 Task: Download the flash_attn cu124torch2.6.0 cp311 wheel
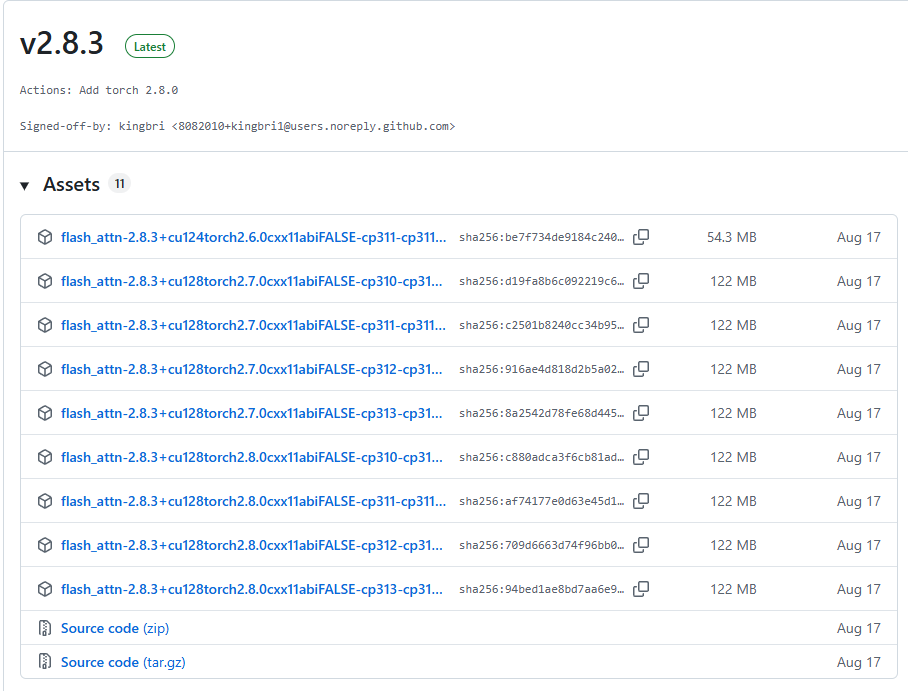click(250, 237)
